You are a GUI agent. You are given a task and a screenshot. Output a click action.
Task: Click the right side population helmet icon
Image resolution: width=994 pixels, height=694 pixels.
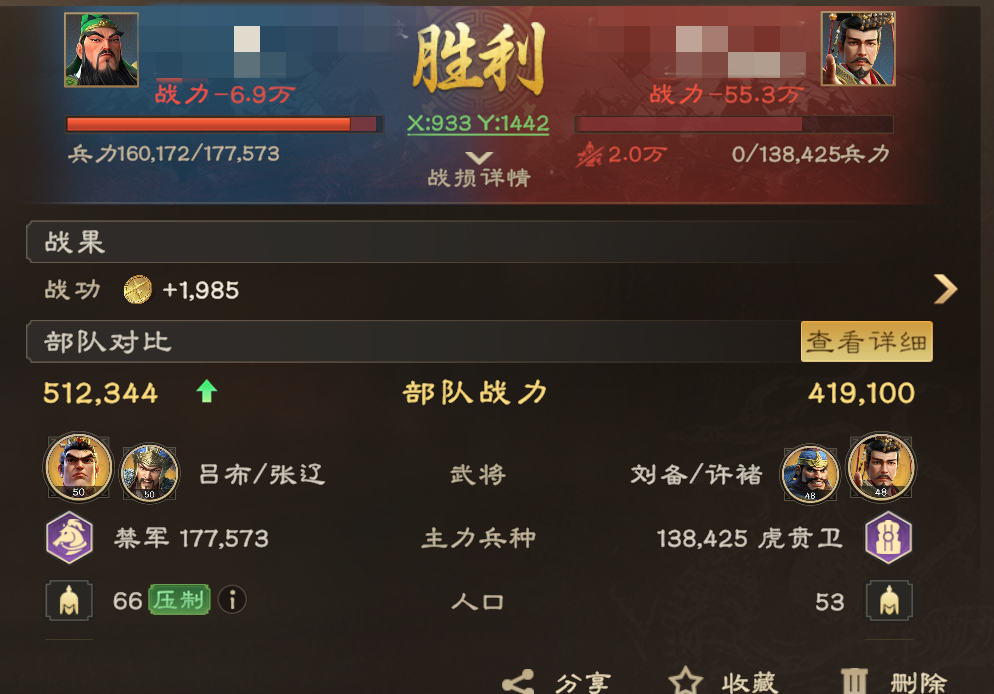click(x=889, y=600)
